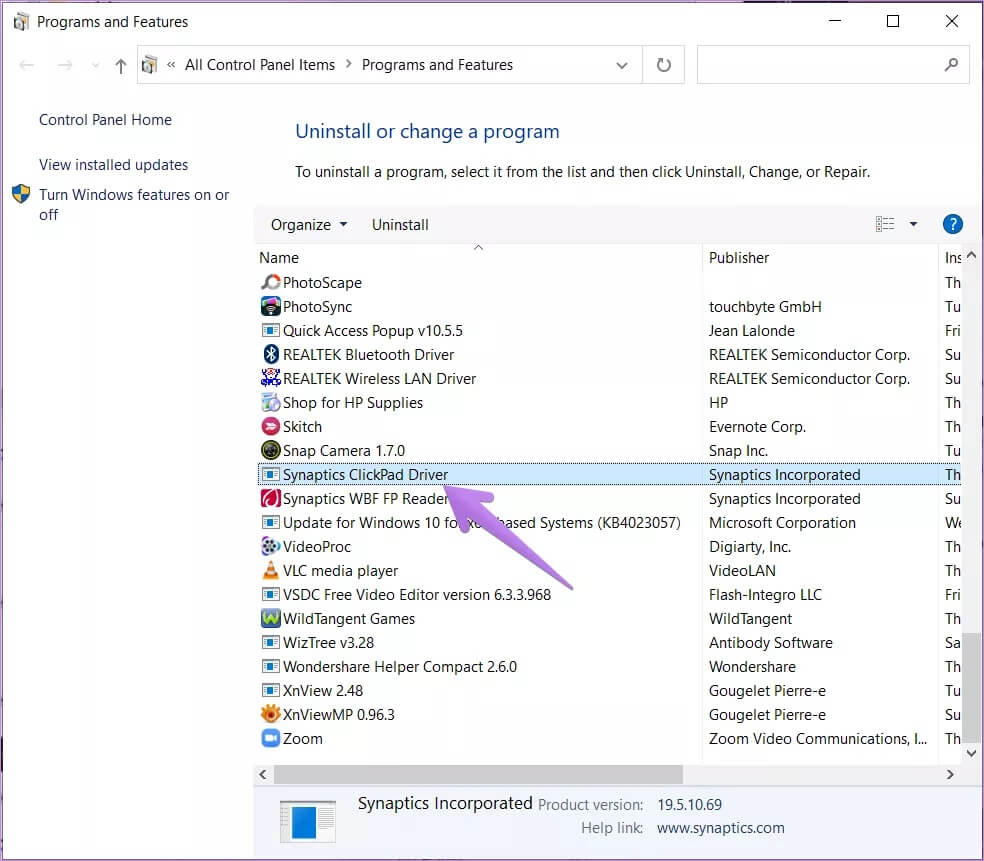The image size is (984, 861).
Task: Sort by the Publisher column header
Action: pos(820,258)
